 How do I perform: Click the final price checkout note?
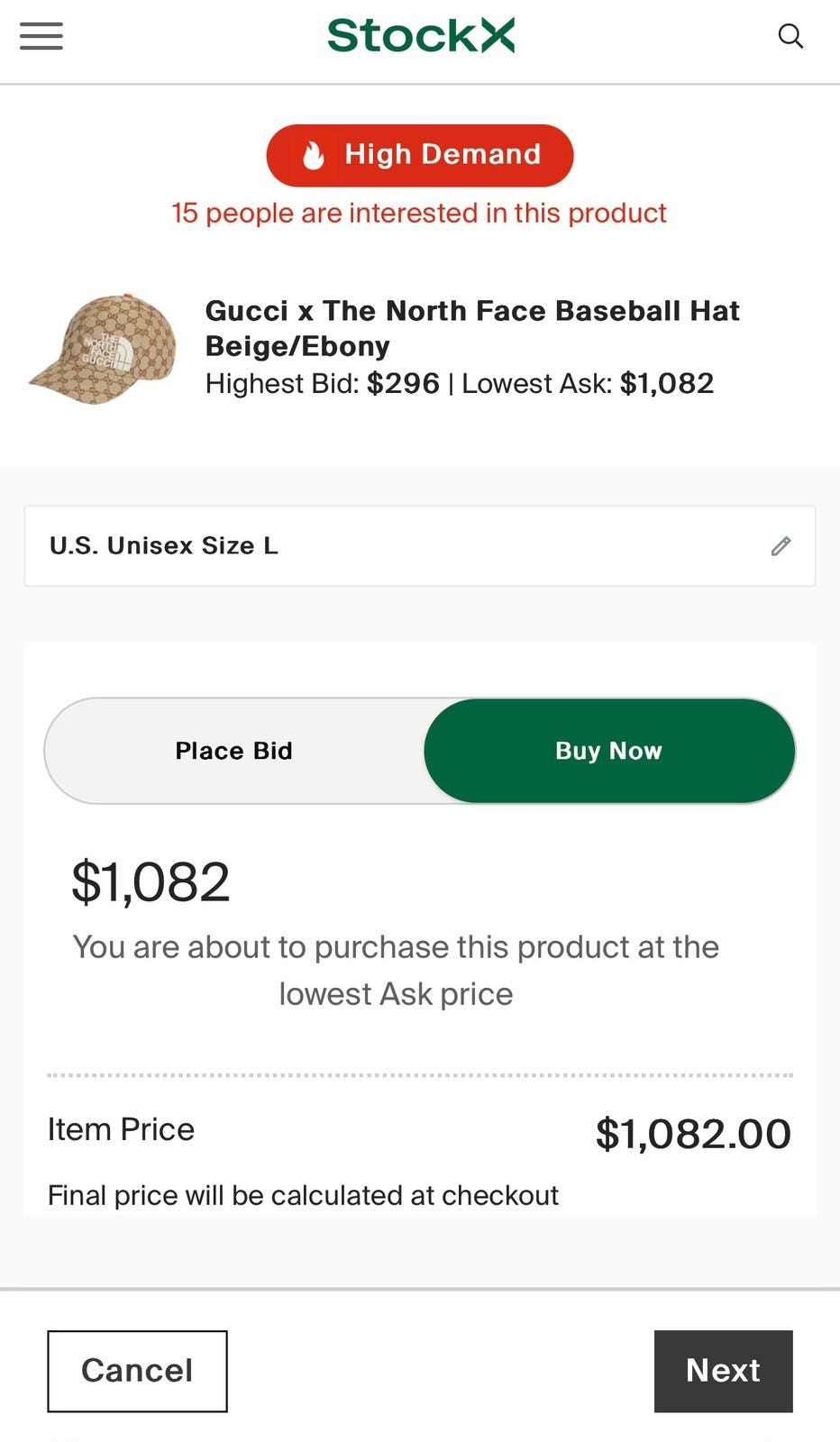coord(303,1195)
